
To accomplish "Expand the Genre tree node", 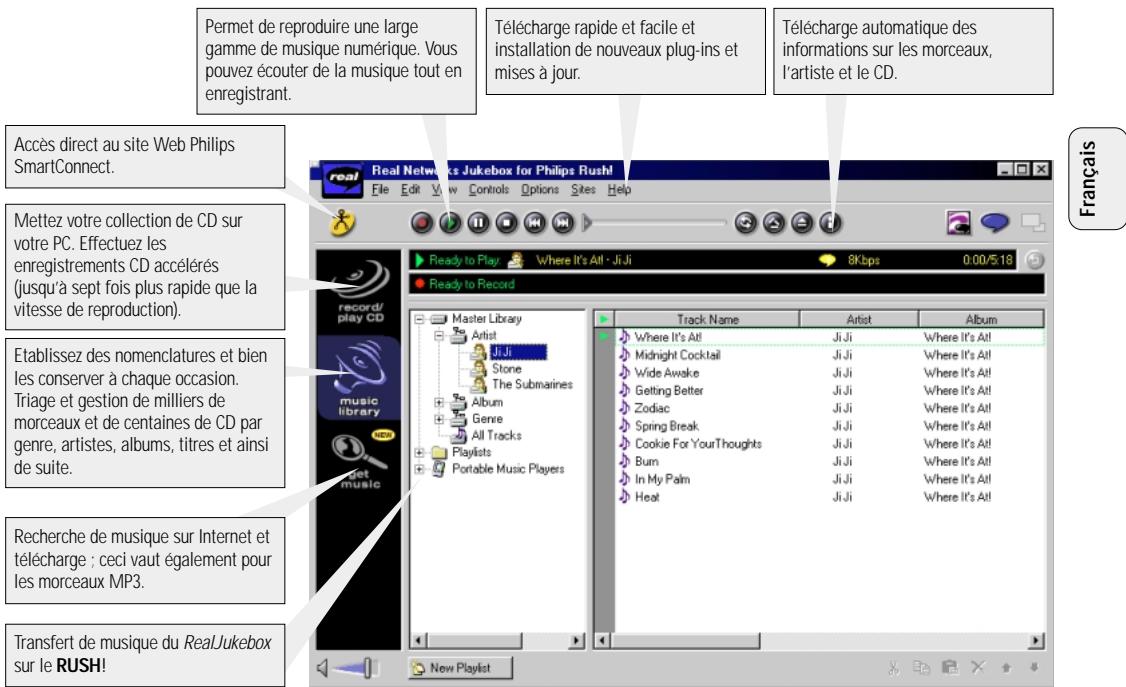I will coord(439,419).
